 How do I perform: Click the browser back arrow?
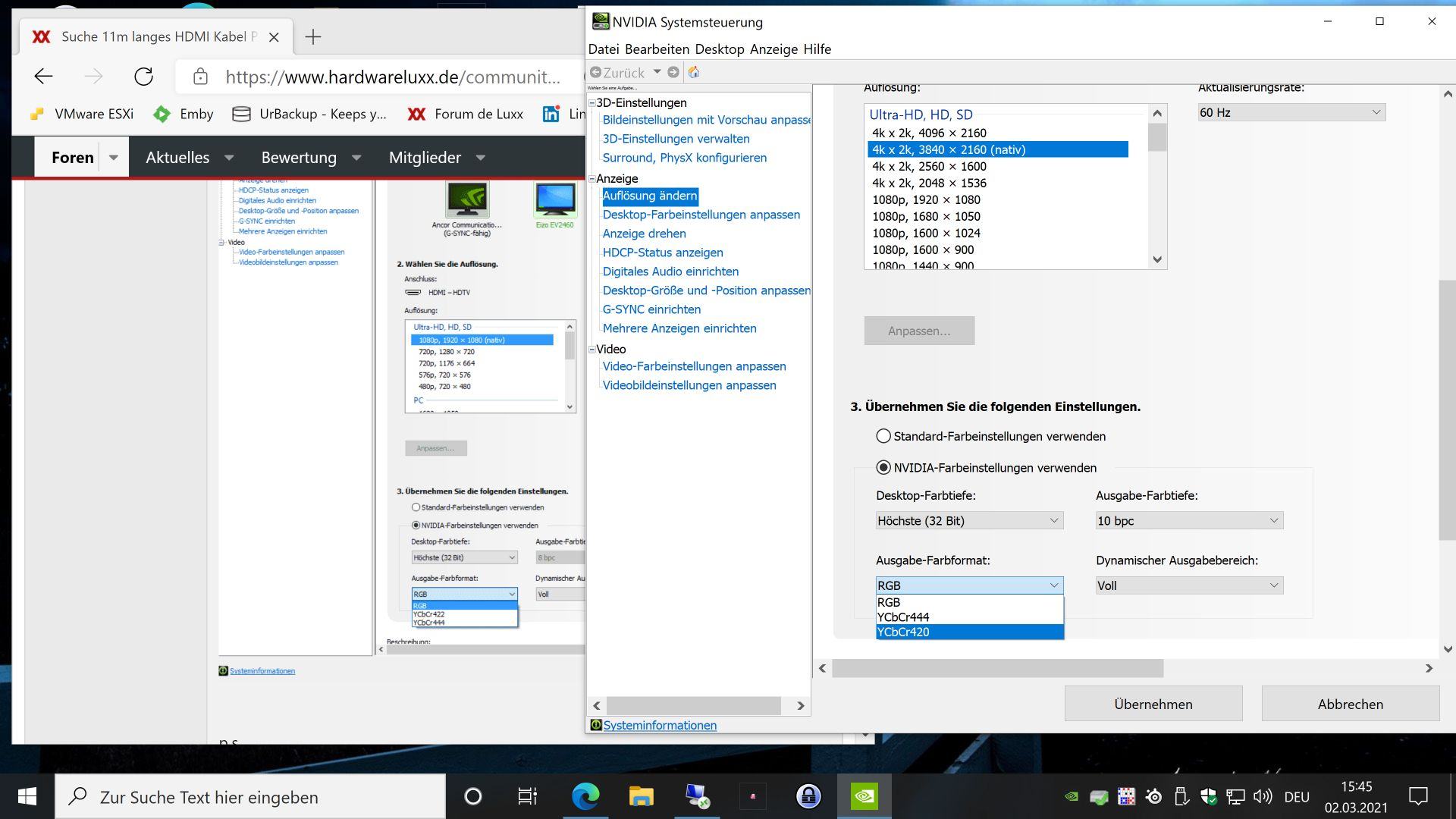(43, 76)
